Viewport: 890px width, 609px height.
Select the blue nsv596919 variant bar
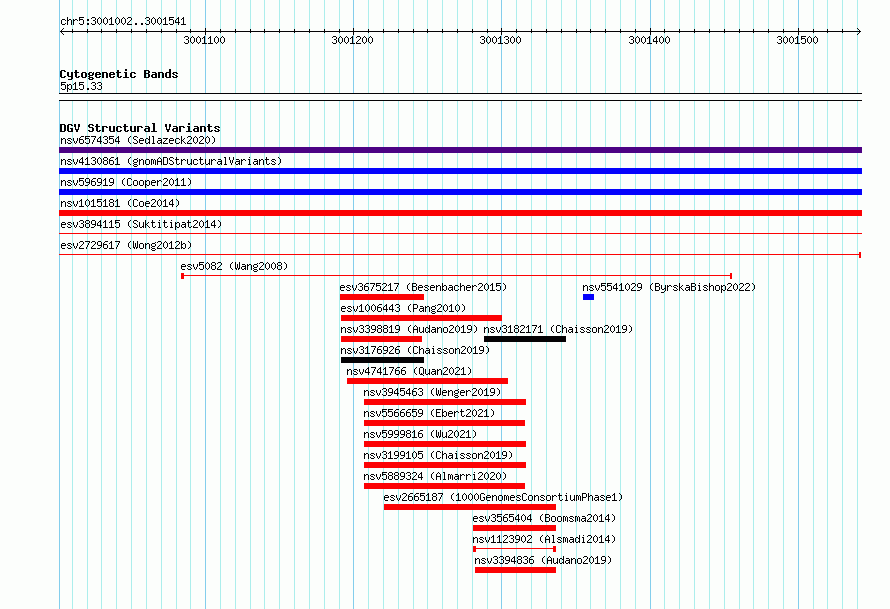(x=460, y=192)
